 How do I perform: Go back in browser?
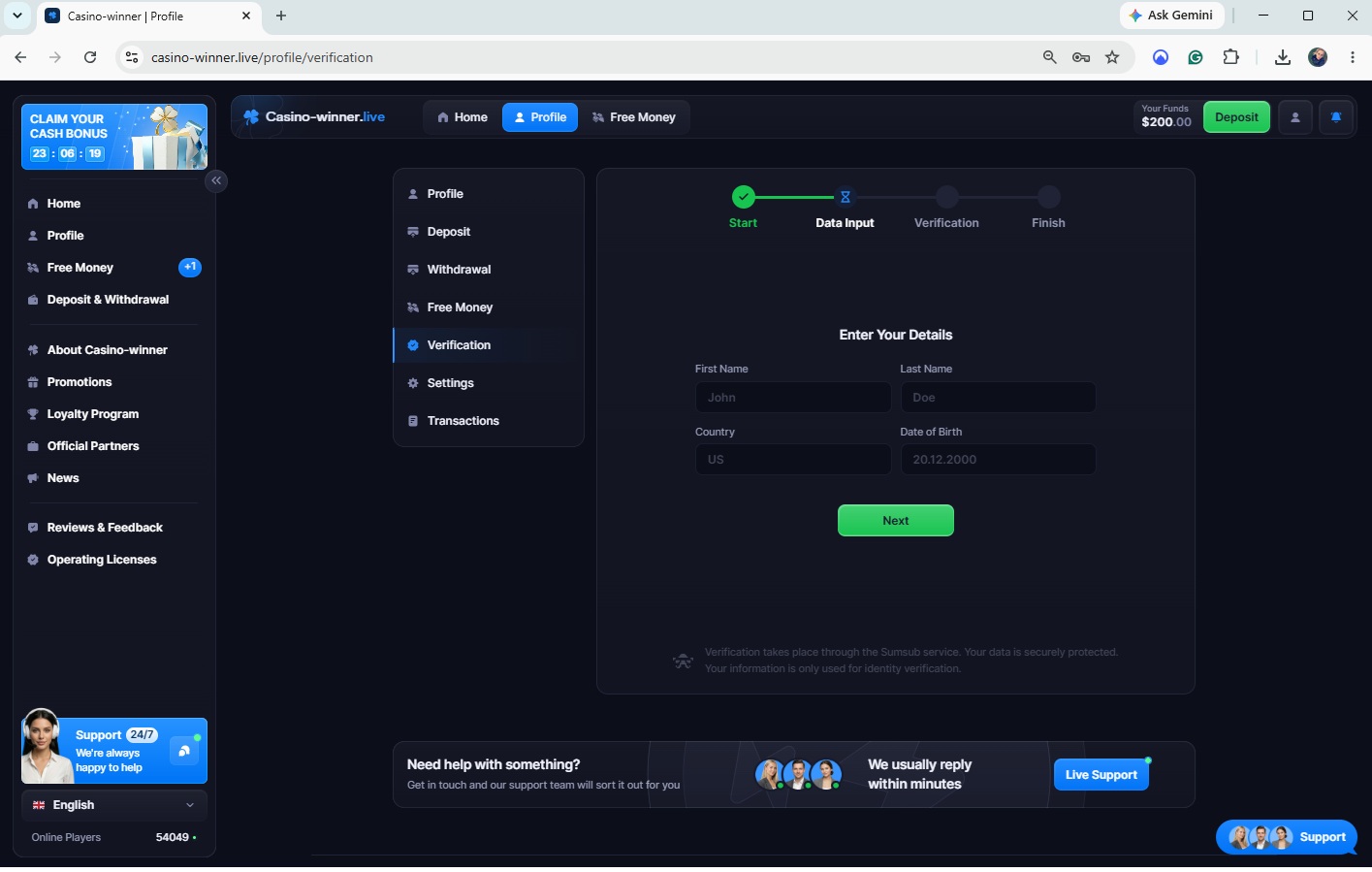20,57
